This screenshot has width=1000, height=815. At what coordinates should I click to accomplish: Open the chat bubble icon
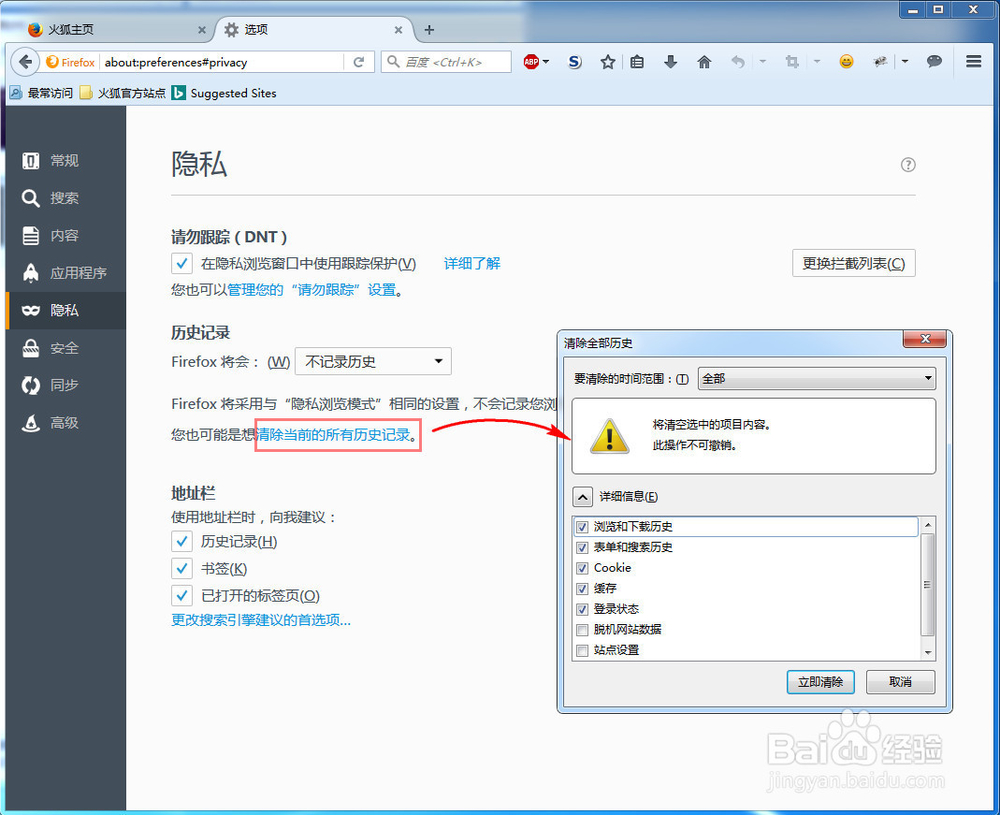click(934, 61)
